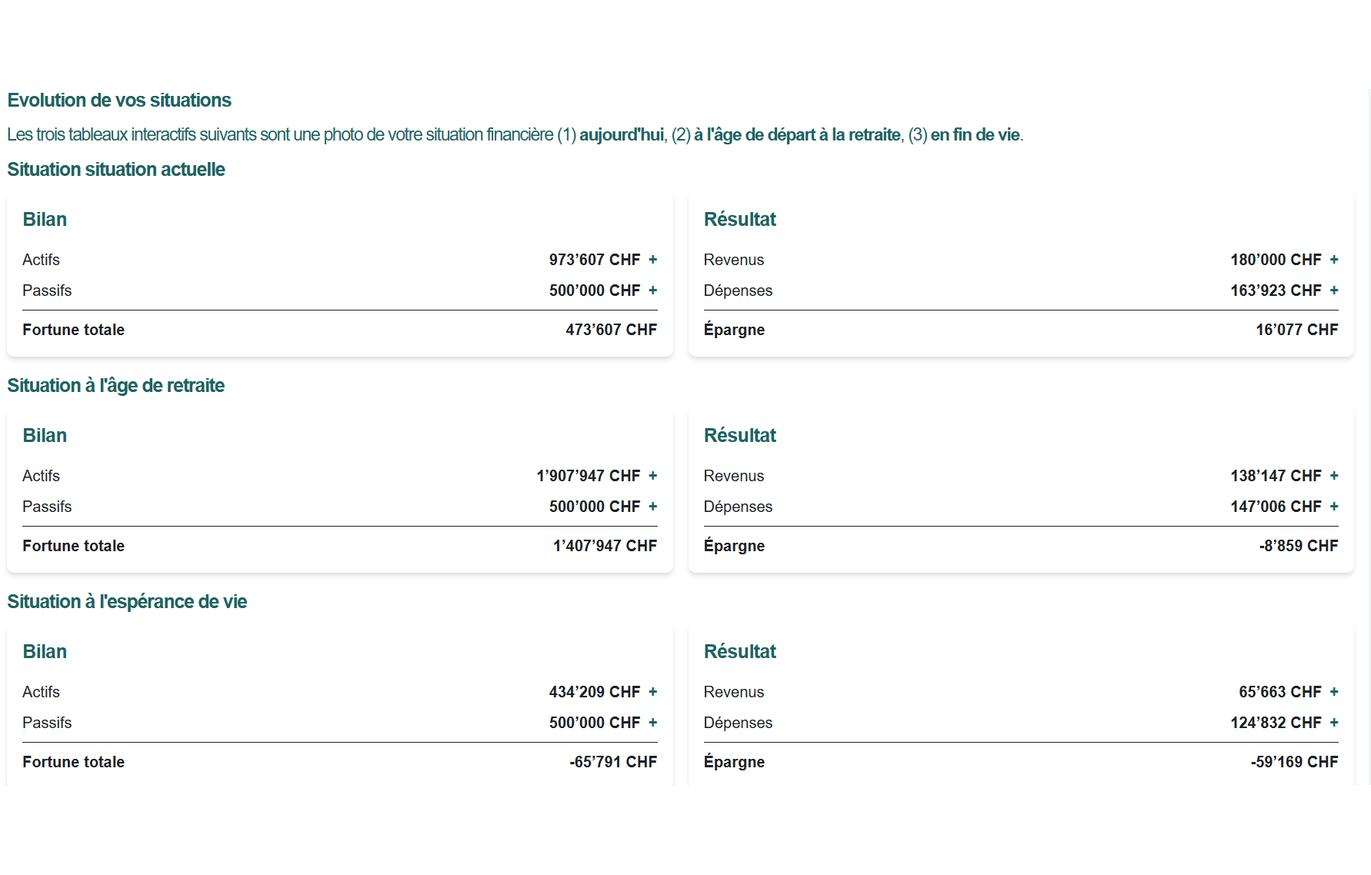Expand Passifs in the current situation Bilan
This screenshot has height=875, width=1371.
click(x=653, y=290)
